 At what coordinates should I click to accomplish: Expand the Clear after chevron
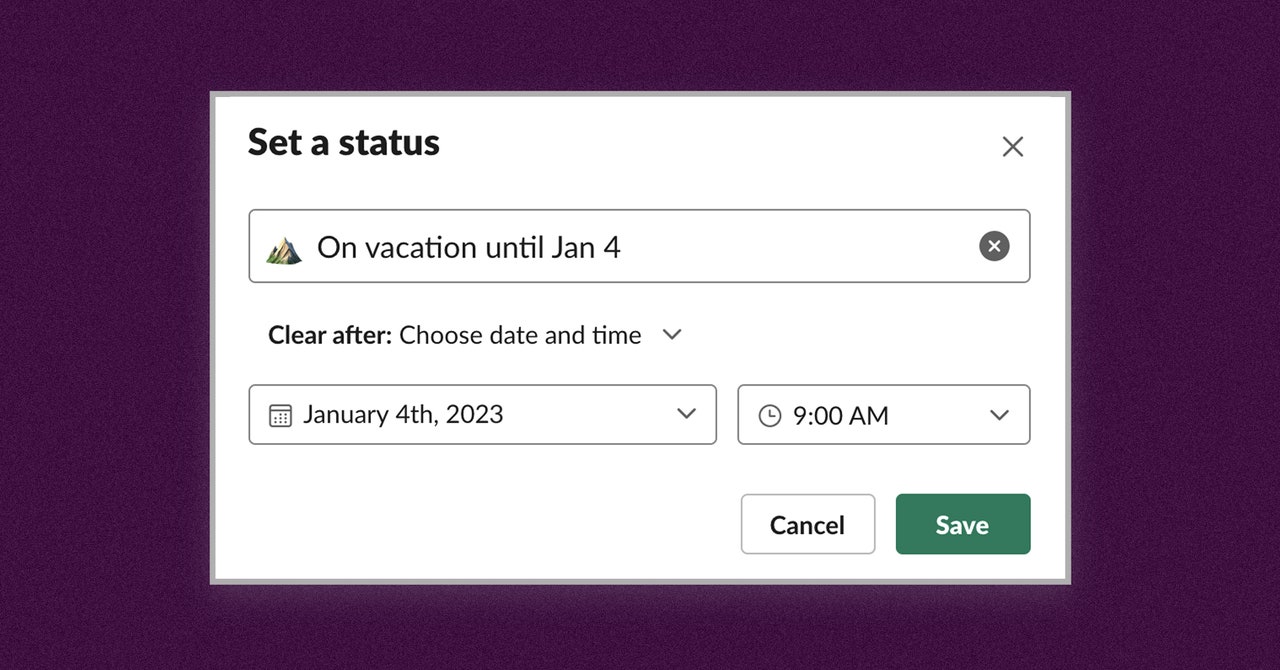tap(672, 335)
